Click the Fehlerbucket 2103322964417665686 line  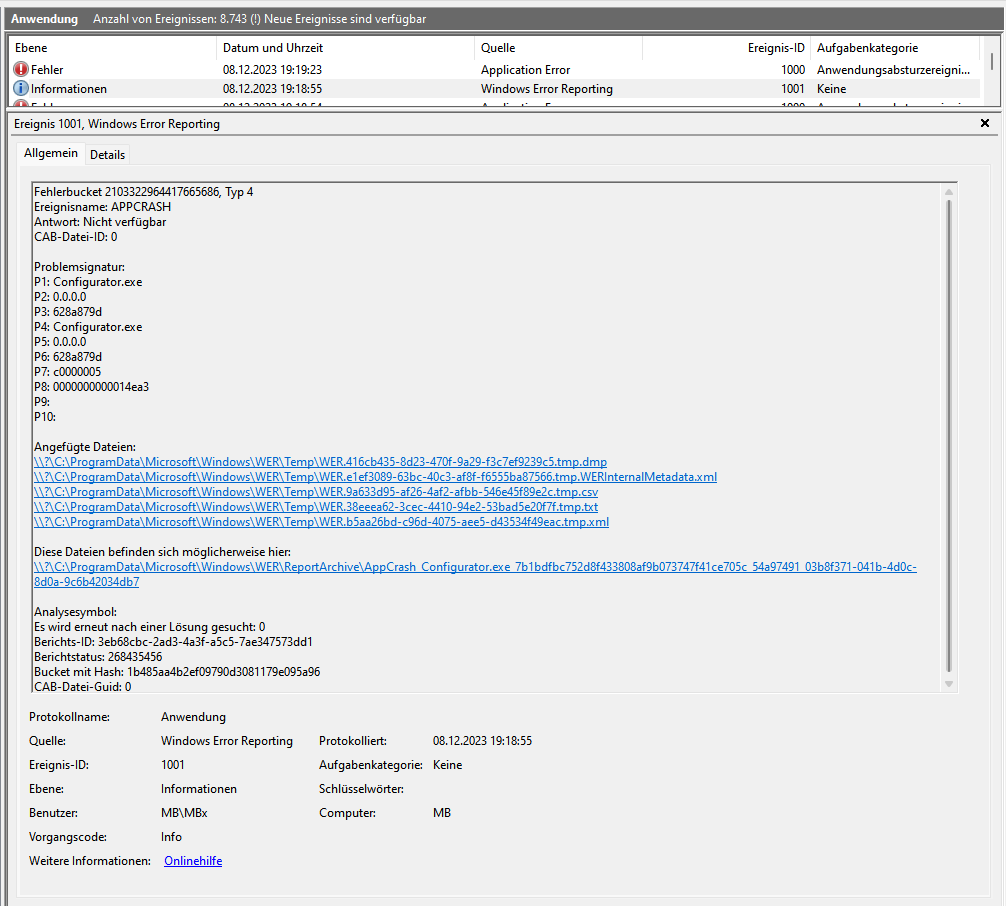pyautogui.click(x=144, y=192)
